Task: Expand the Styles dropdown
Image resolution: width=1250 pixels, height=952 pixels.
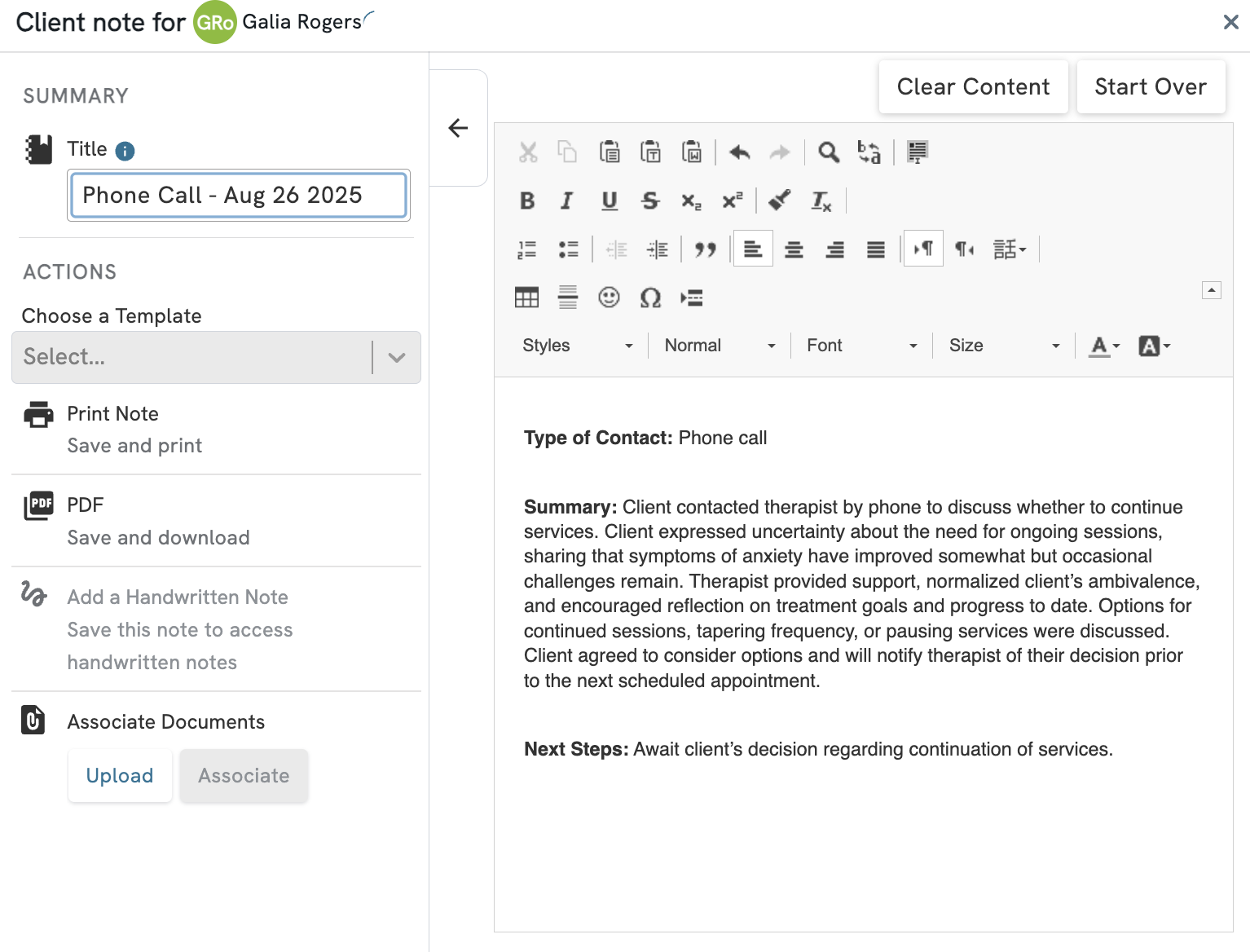Action: [x=577, y=346]
